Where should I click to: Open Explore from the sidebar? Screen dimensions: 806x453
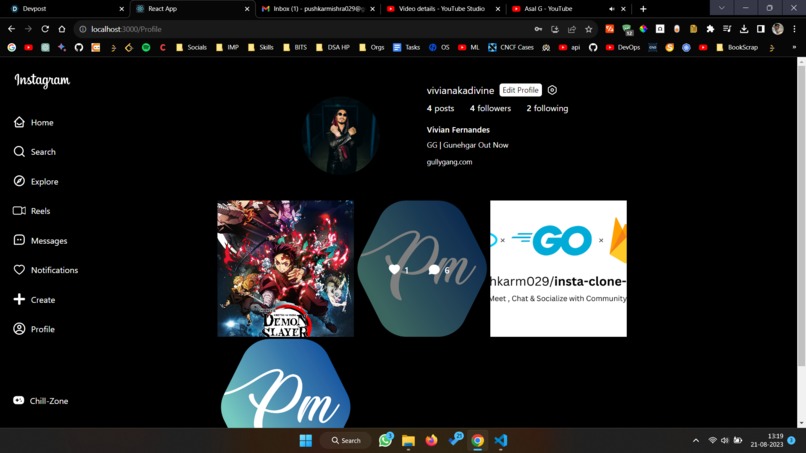tap(35, 182)
